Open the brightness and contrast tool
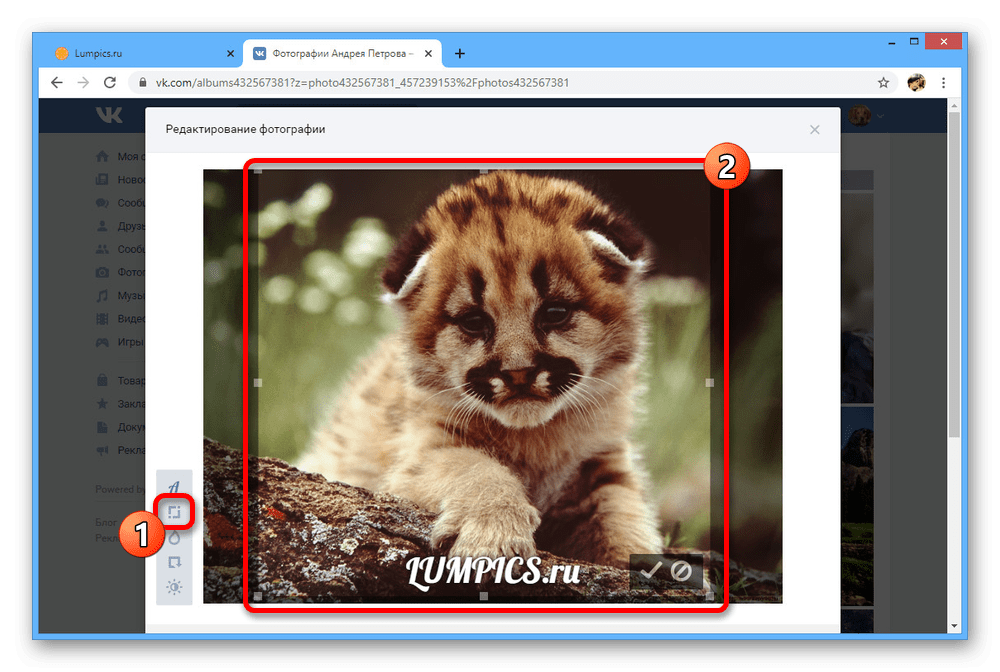The image size is (1000, 672). 174,587
